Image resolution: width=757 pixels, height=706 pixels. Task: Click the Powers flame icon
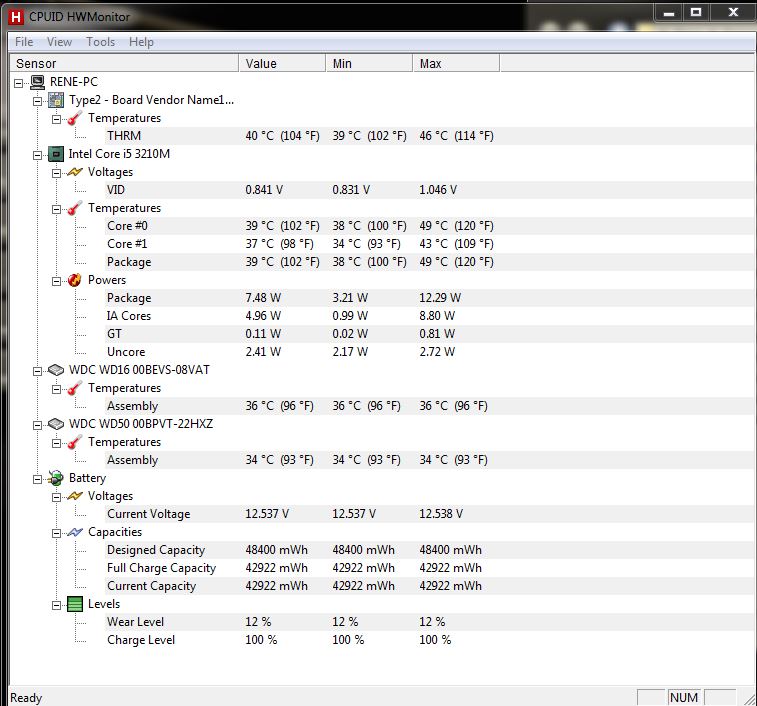point(75,280)
